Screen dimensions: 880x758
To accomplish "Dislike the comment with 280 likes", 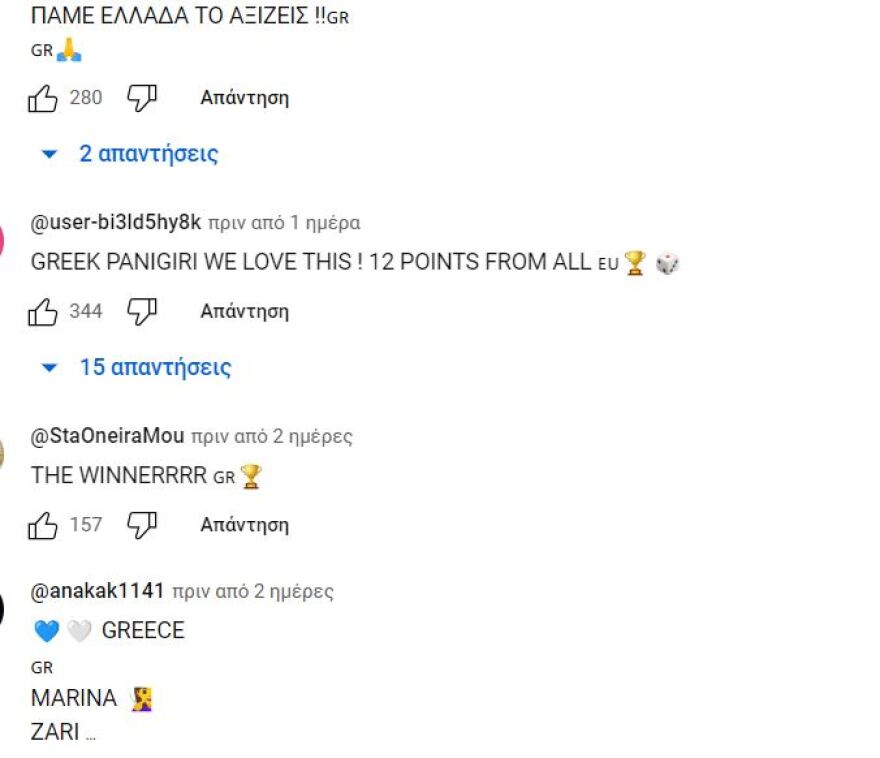I will coord(141,98).
